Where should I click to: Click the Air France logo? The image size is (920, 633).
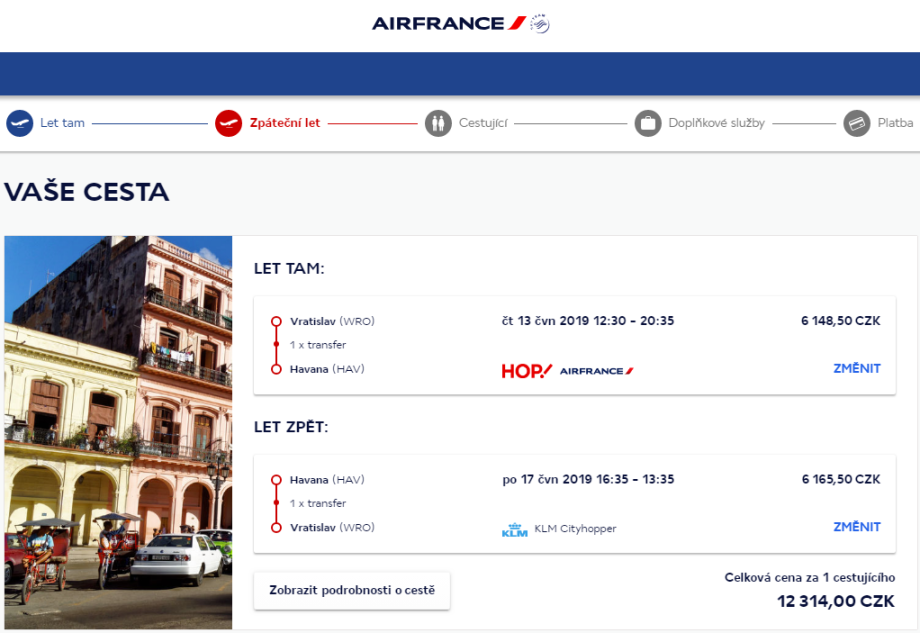pyautogui.click(x=460, y=23)
